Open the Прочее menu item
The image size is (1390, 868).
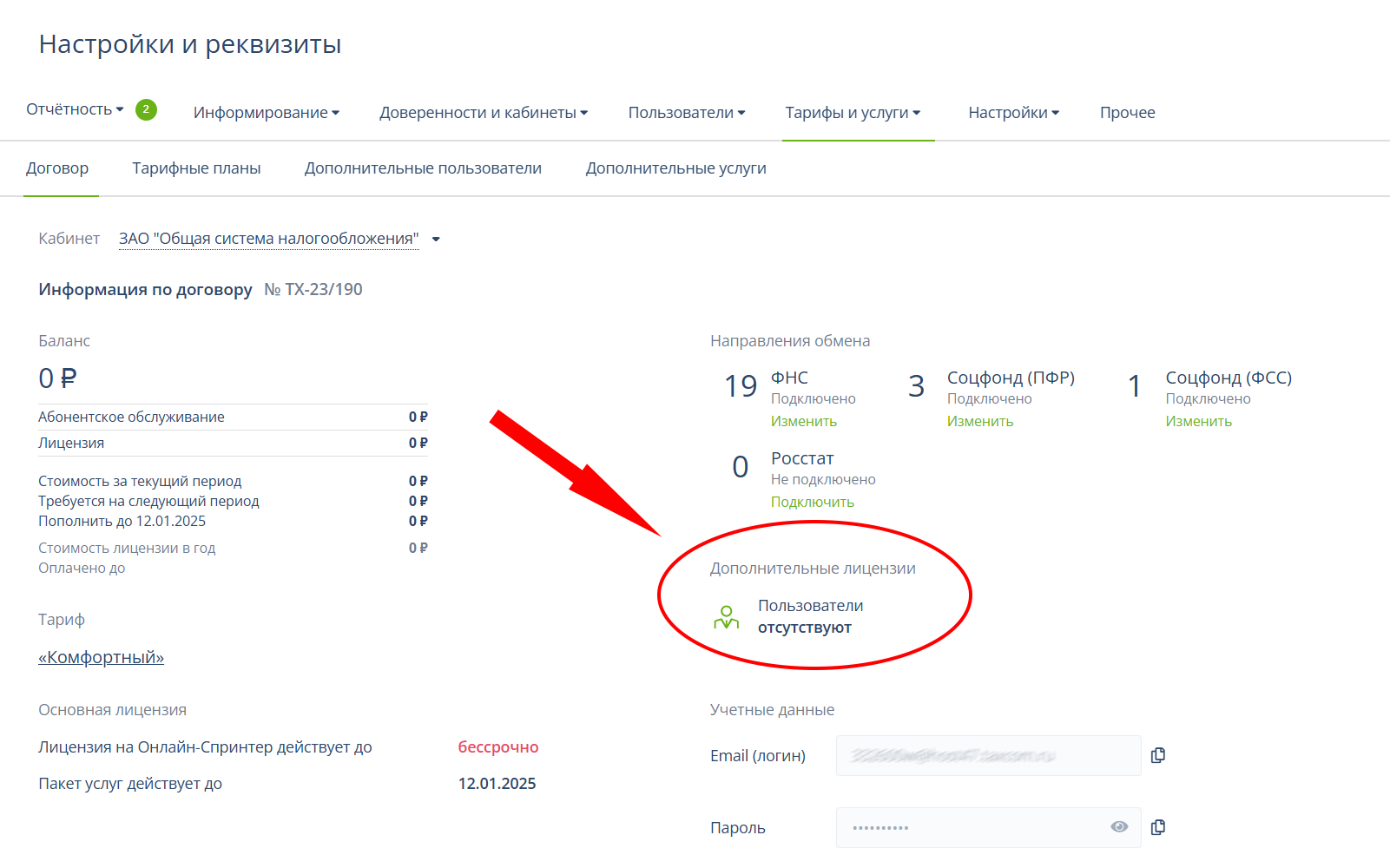[x=1127, y=113]
